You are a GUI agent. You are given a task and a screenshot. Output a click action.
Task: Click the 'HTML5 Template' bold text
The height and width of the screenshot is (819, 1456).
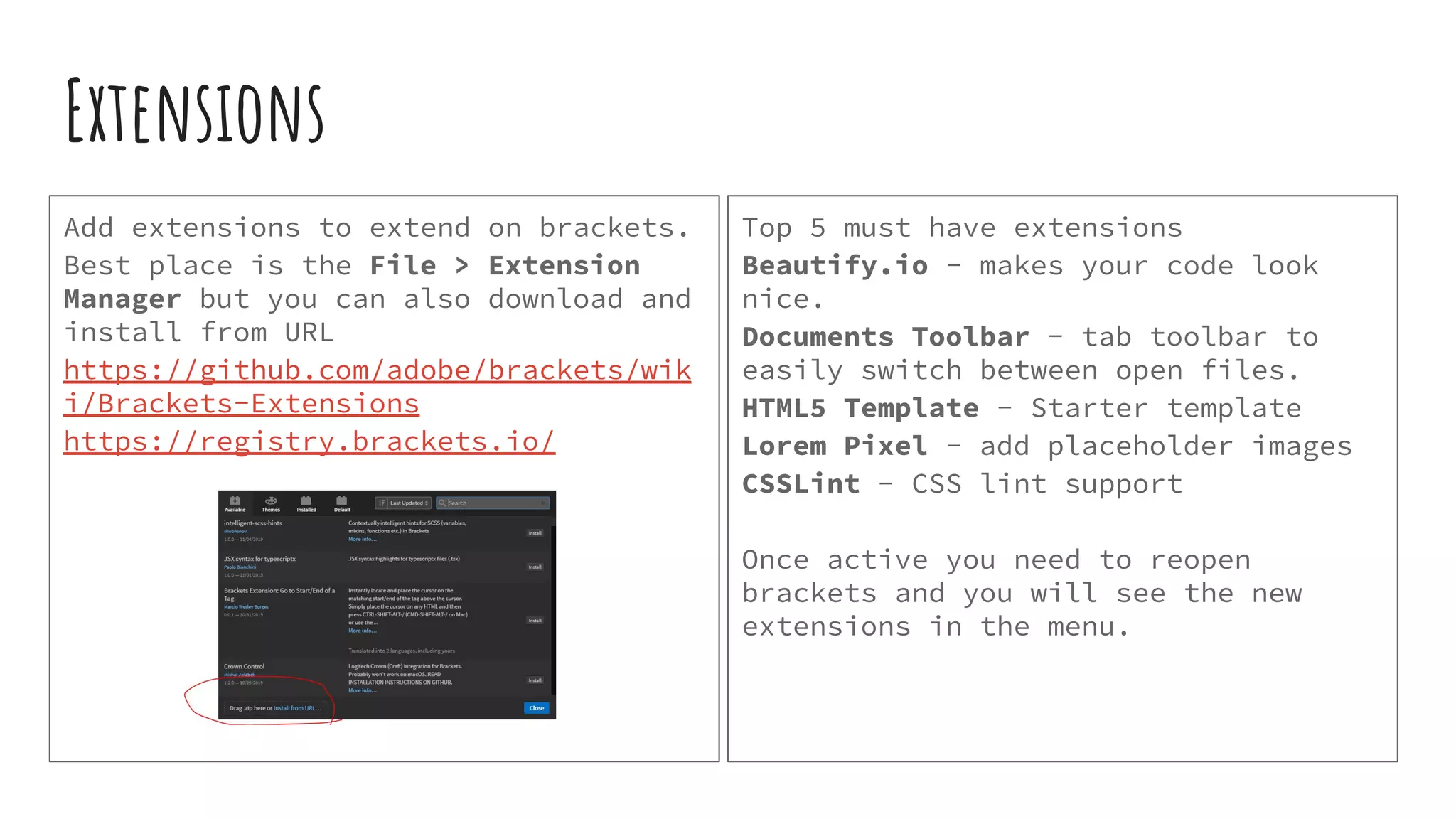pos(860,408)
